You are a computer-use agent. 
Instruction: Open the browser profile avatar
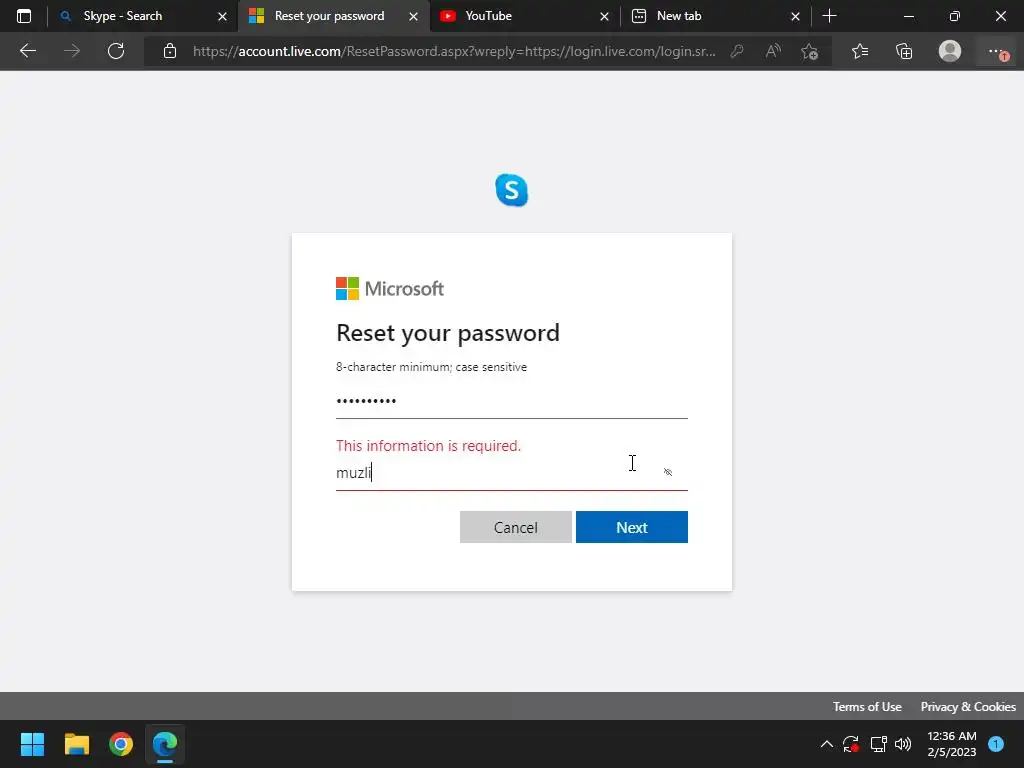(950, 51)
